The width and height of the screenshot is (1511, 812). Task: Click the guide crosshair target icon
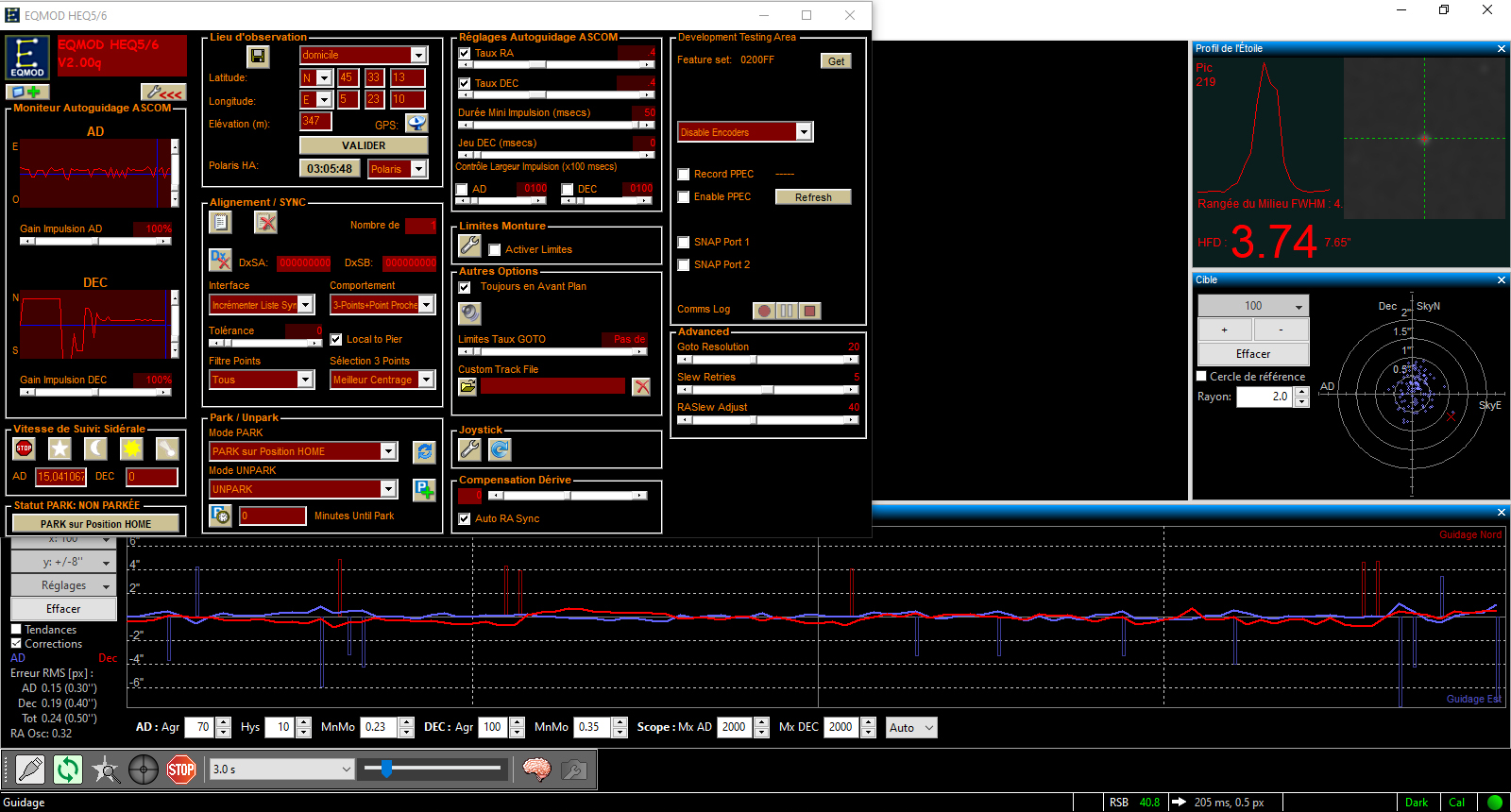tap(144, 770)
